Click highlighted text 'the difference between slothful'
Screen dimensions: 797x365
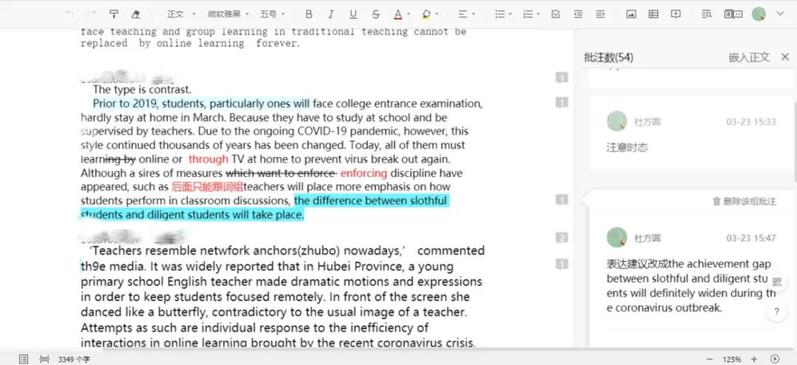tap(371, 201)
